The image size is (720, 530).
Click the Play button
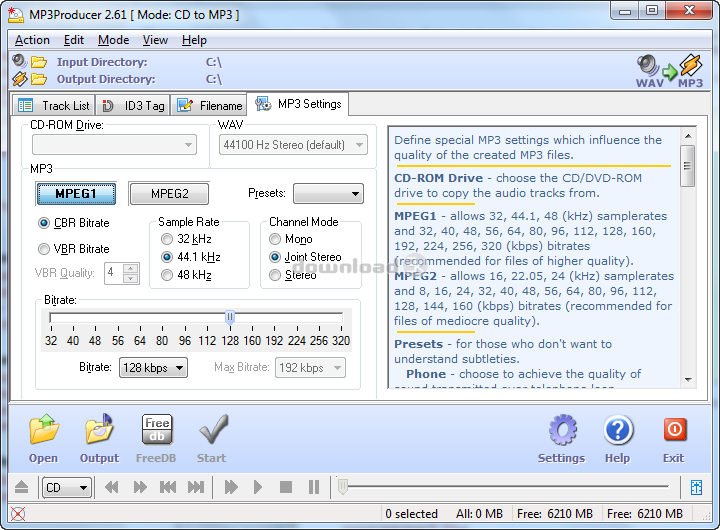(x=258, y=487)
